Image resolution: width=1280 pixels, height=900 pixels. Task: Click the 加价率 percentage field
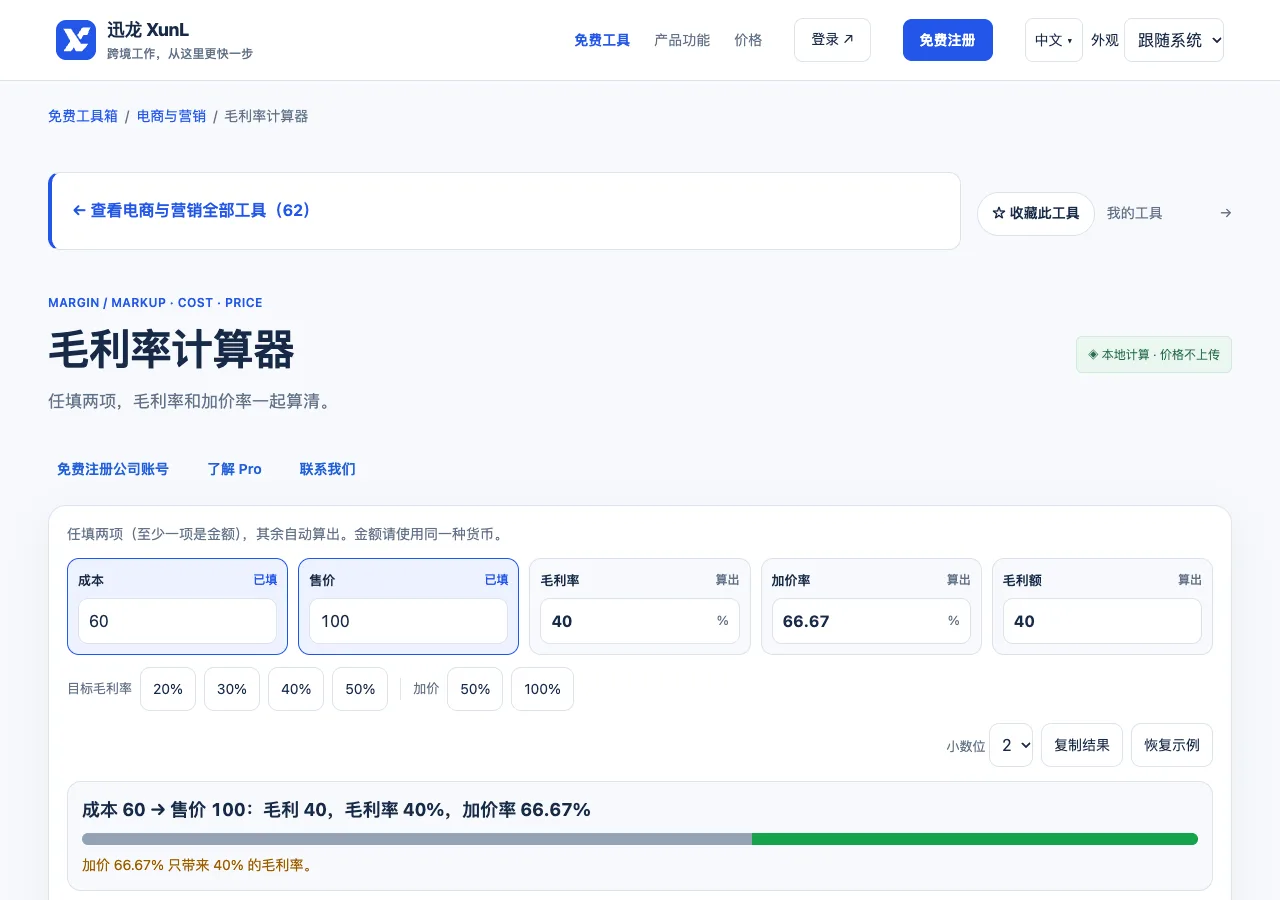[x=871, y=621]
